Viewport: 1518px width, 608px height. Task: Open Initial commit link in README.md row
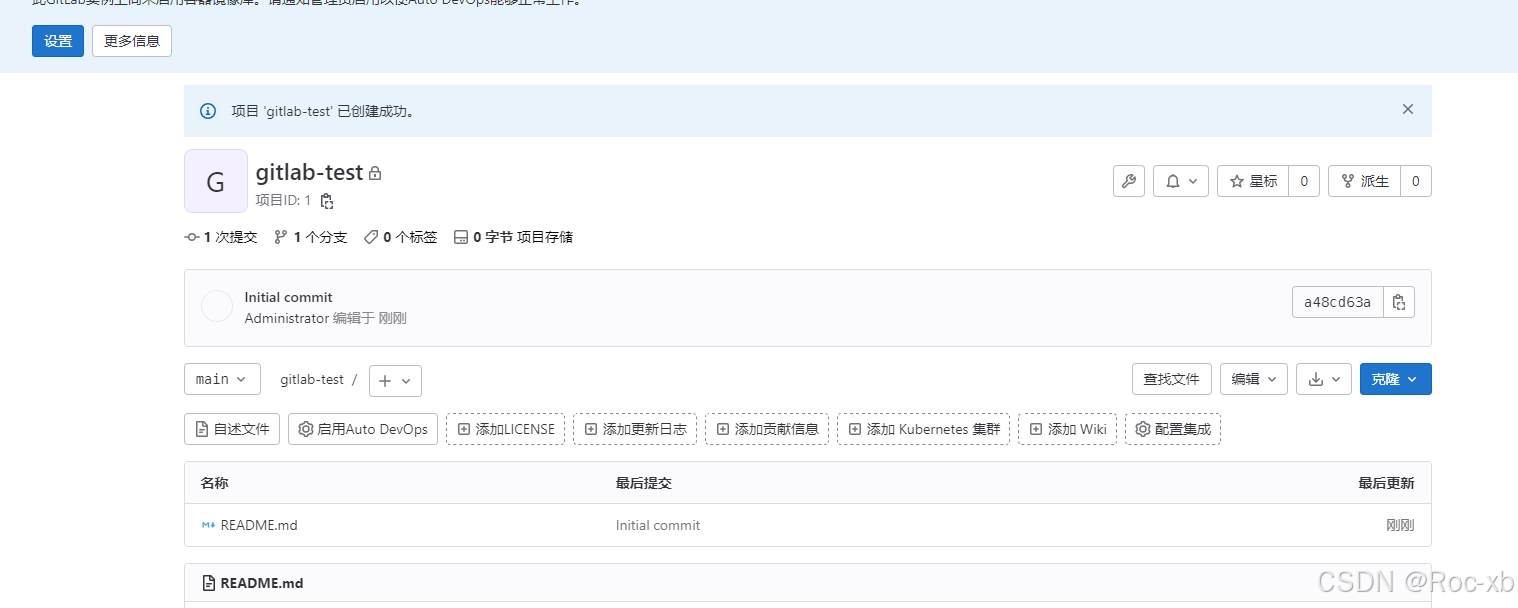tap(658, 525)
